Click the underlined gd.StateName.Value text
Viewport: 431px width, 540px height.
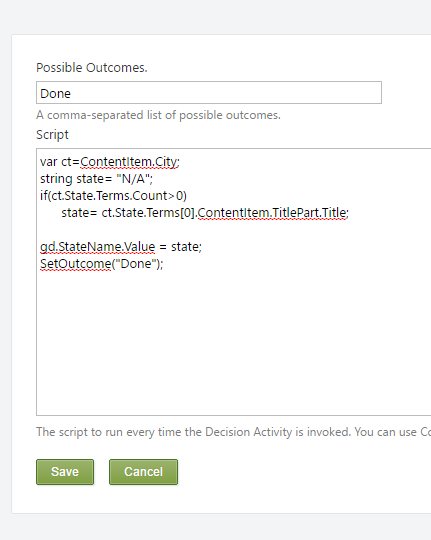[x=98, y=247]
